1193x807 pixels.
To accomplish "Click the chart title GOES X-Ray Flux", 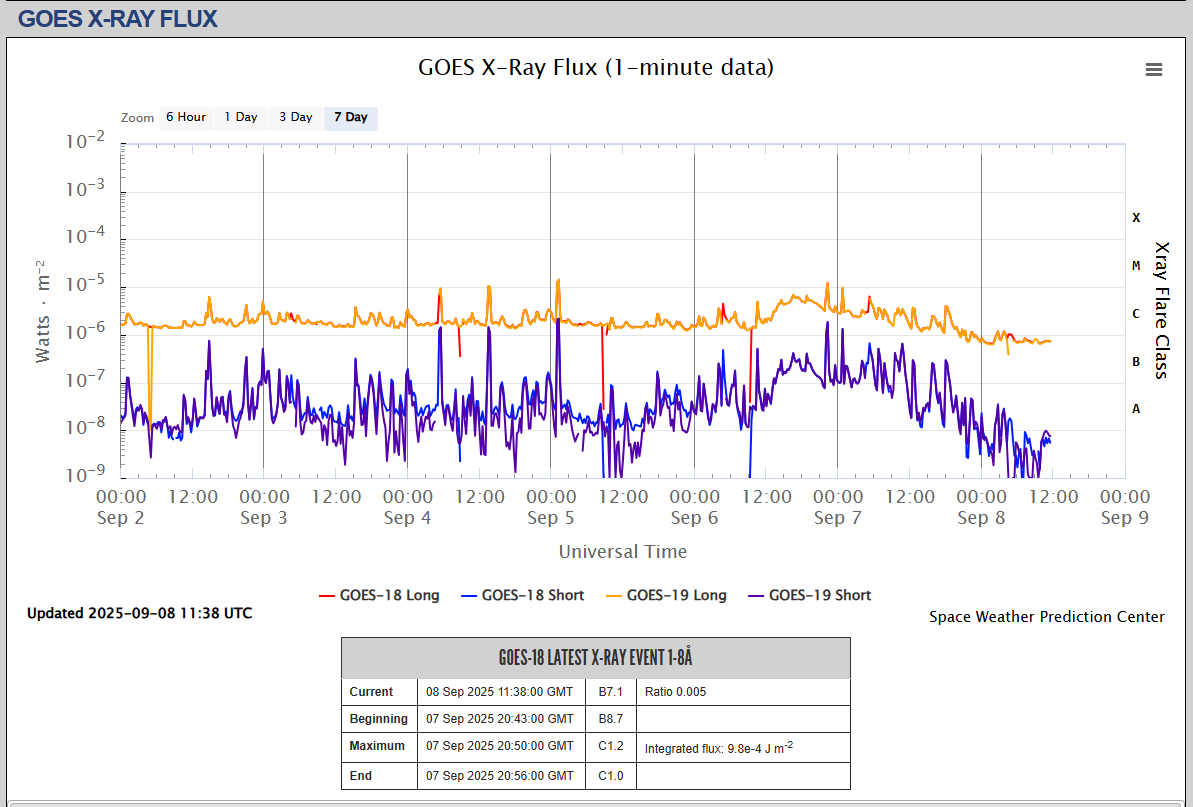I will [595, 68].
